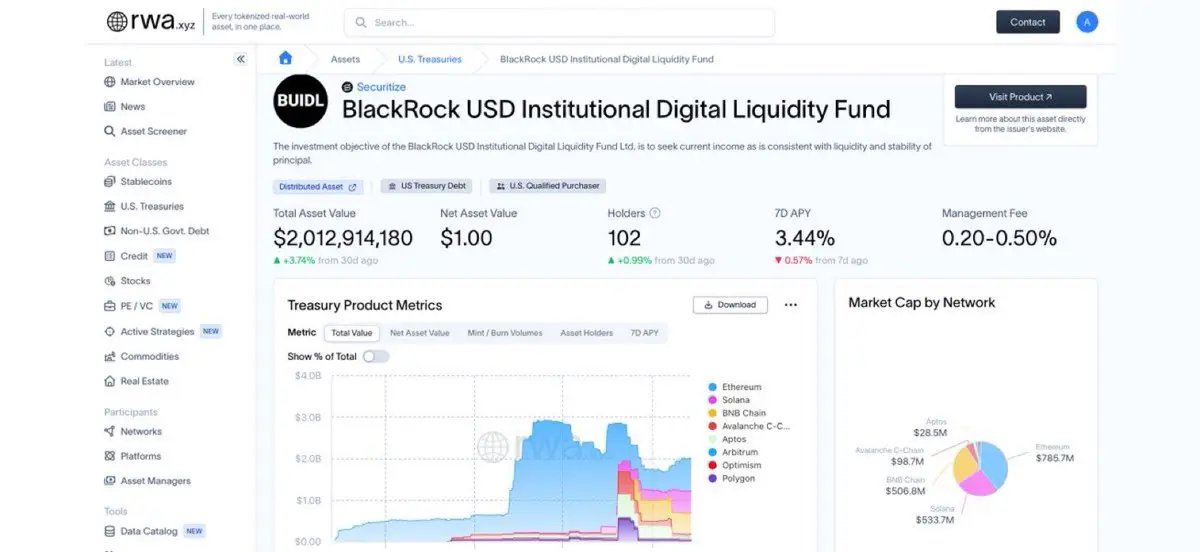This screenshot has width=1200, height=552.
Task: Toggle Arbitrum series in chart legend
Action: (x=732, y=452)
